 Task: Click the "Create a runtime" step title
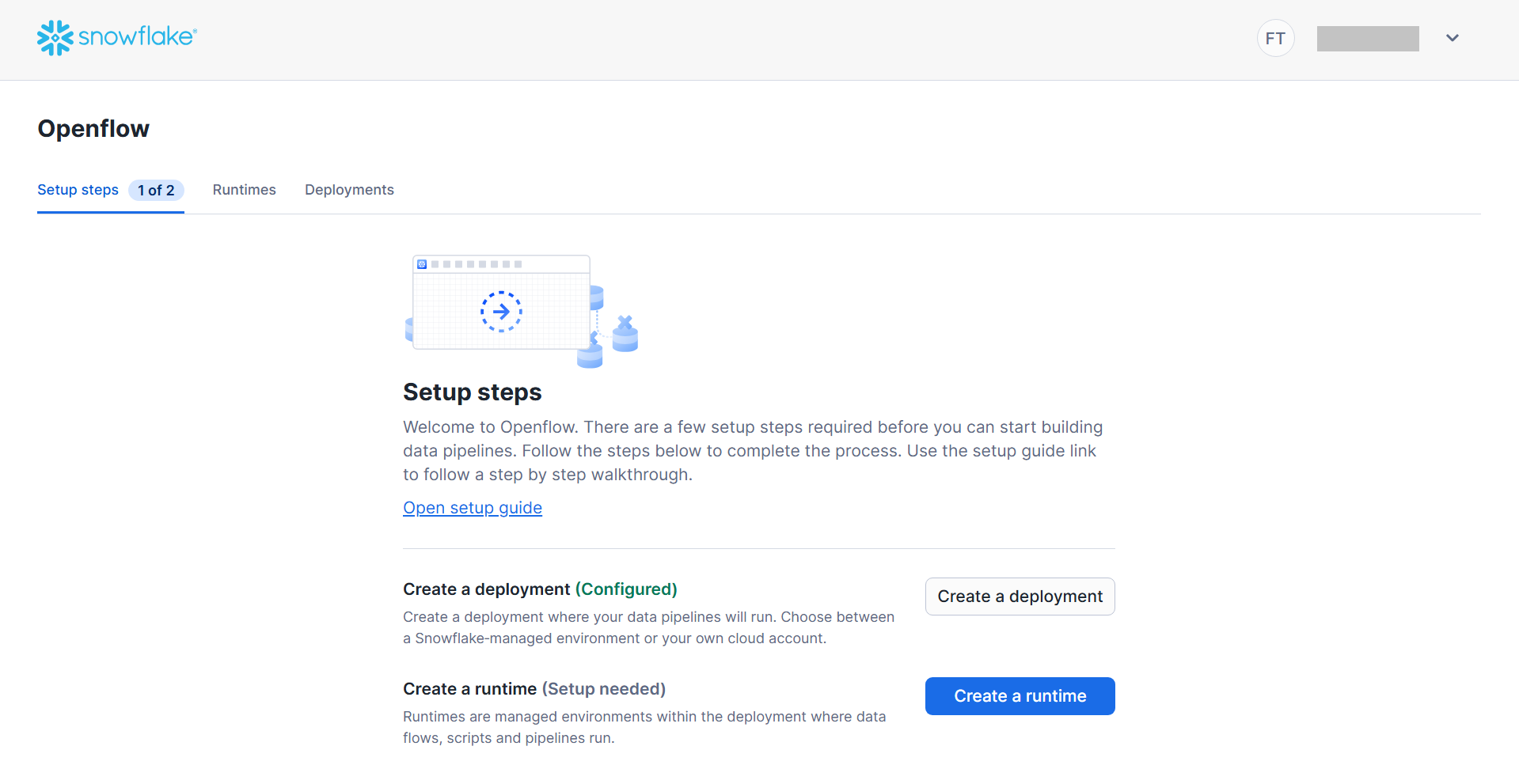(x=469, y=689)
